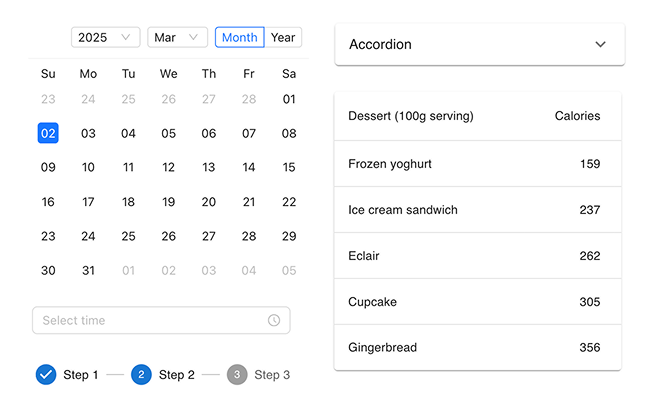Image resolution: width=660 pixels, height=420 pixels.
Task: Select the highlighted date 02
Action: tap(48, 133)
